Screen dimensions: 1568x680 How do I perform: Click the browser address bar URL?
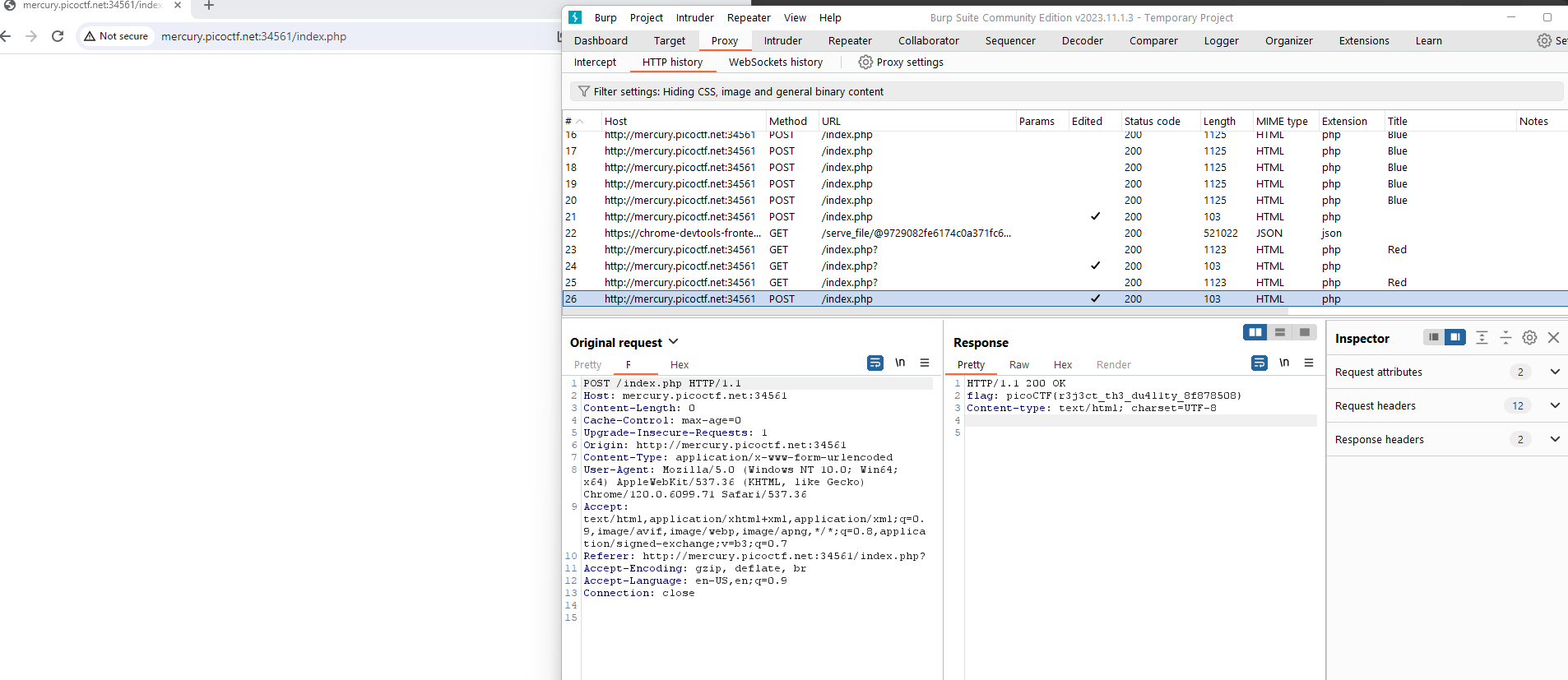tap(253, 36)
